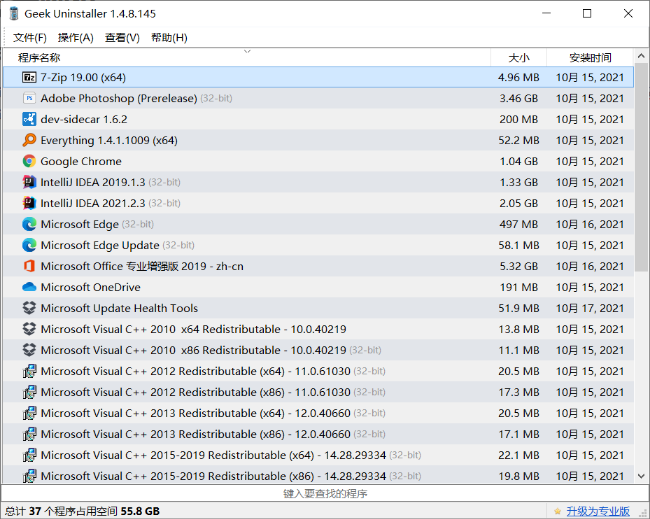Image resolution: width=650 pixels, height=519 pixels.
Task: Sort by the 大小 column header
Action: pyautogui.click(x=519, y=57)
